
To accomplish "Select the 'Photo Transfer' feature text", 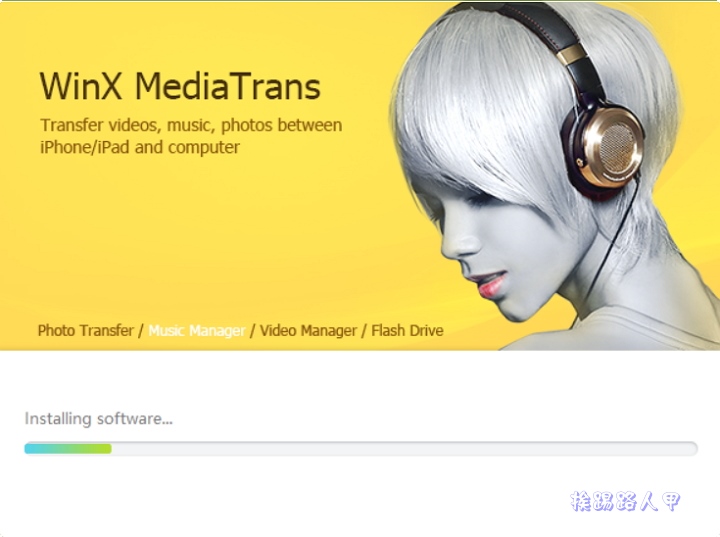I will click(85, 330).
